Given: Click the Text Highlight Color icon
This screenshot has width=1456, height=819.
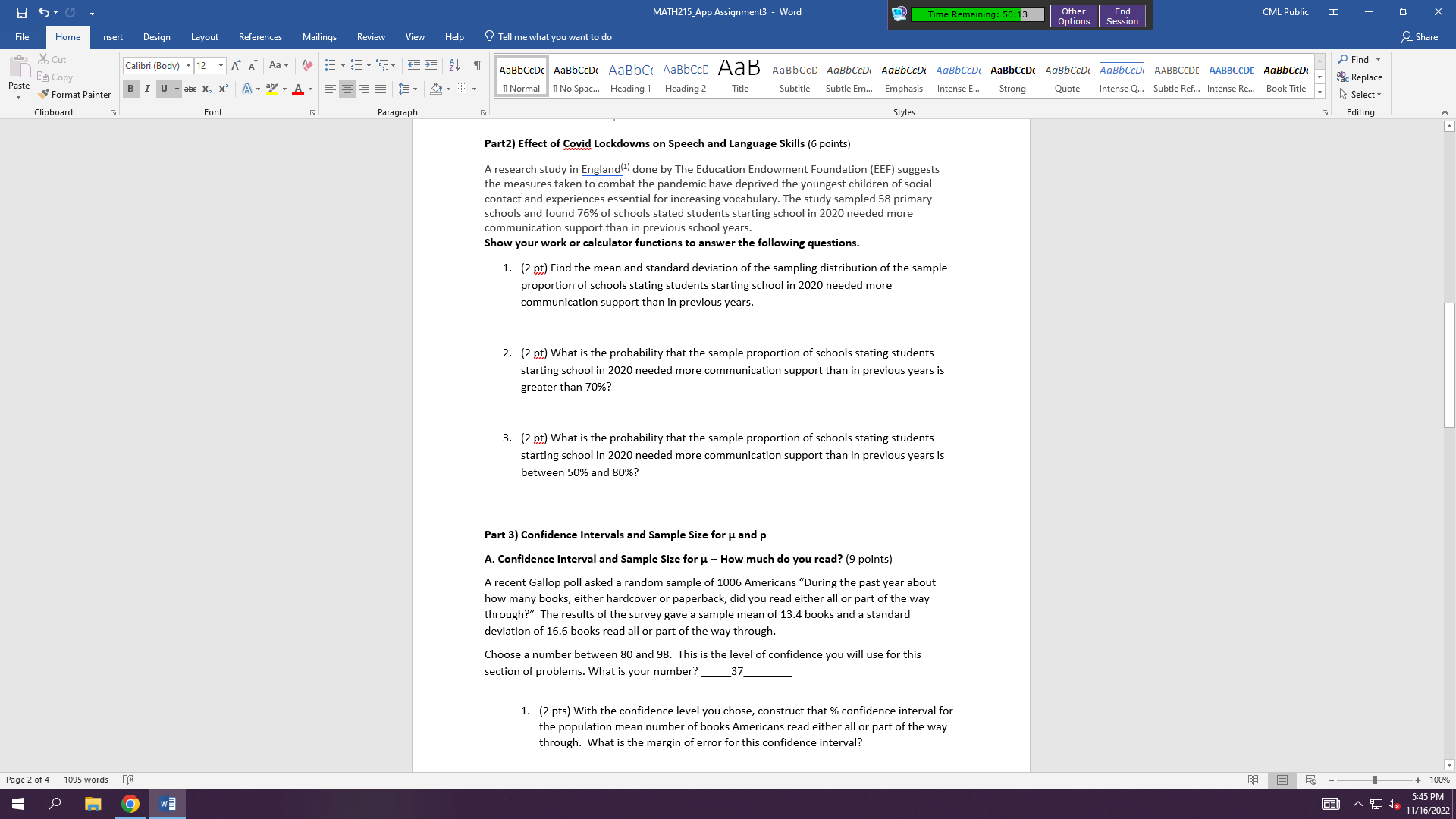Looking at the screenshot, I should coord(273,89).
